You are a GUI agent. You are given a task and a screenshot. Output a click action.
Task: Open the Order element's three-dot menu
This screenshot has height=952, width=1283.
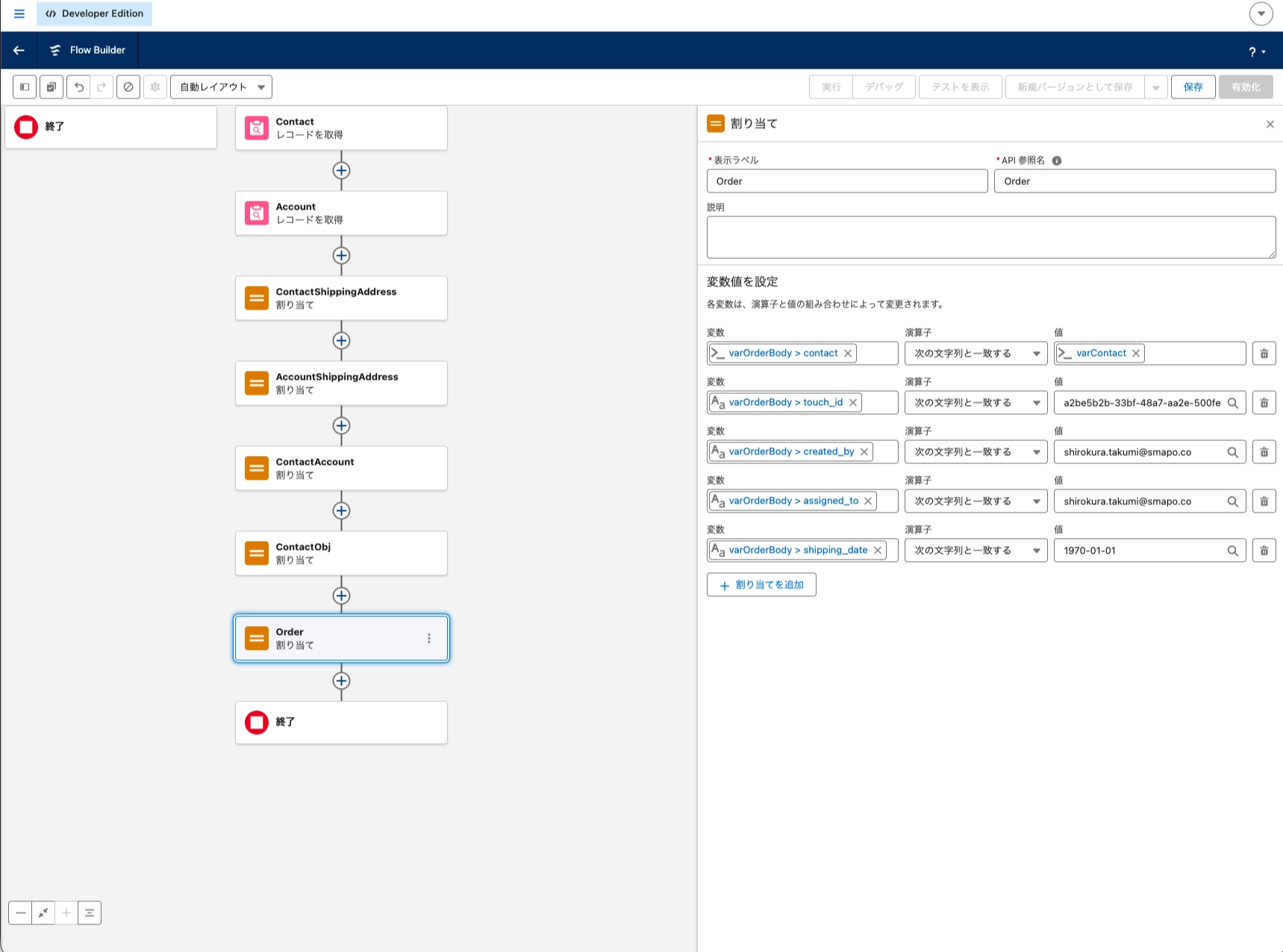coord(429,639)
